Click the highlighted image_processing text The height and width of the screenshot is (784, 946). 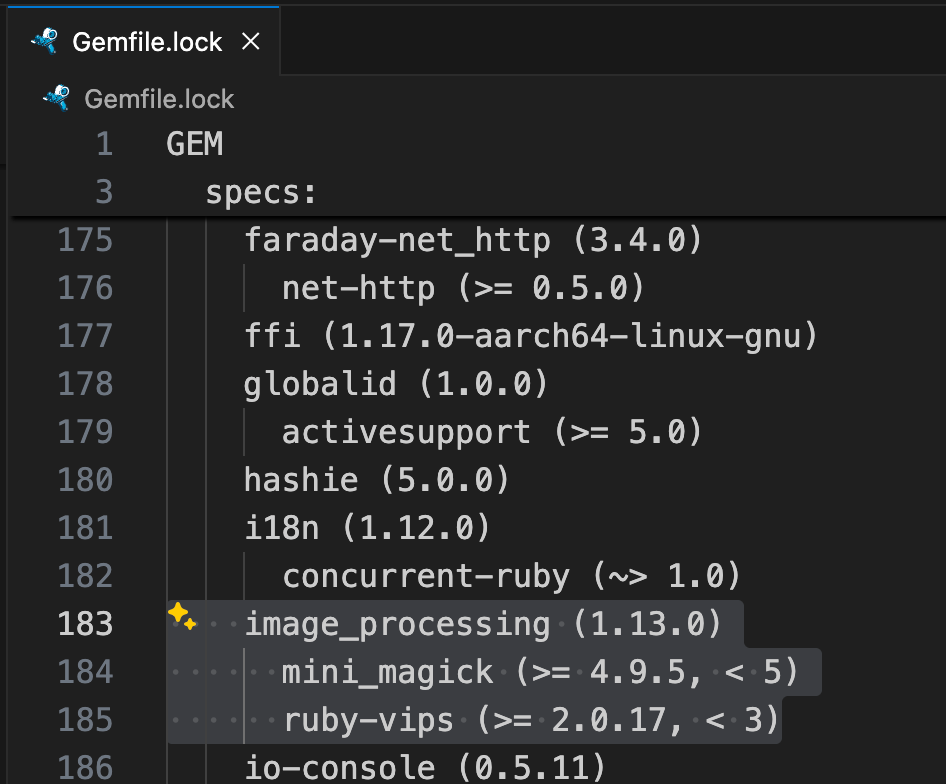point(397,624)
